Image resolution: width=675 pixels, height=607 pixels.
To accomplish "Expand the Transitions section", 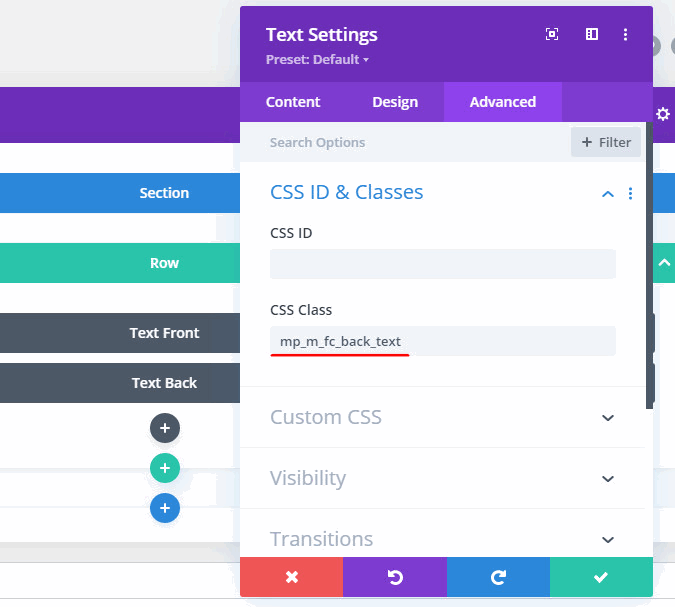I will tap(608, 539).
